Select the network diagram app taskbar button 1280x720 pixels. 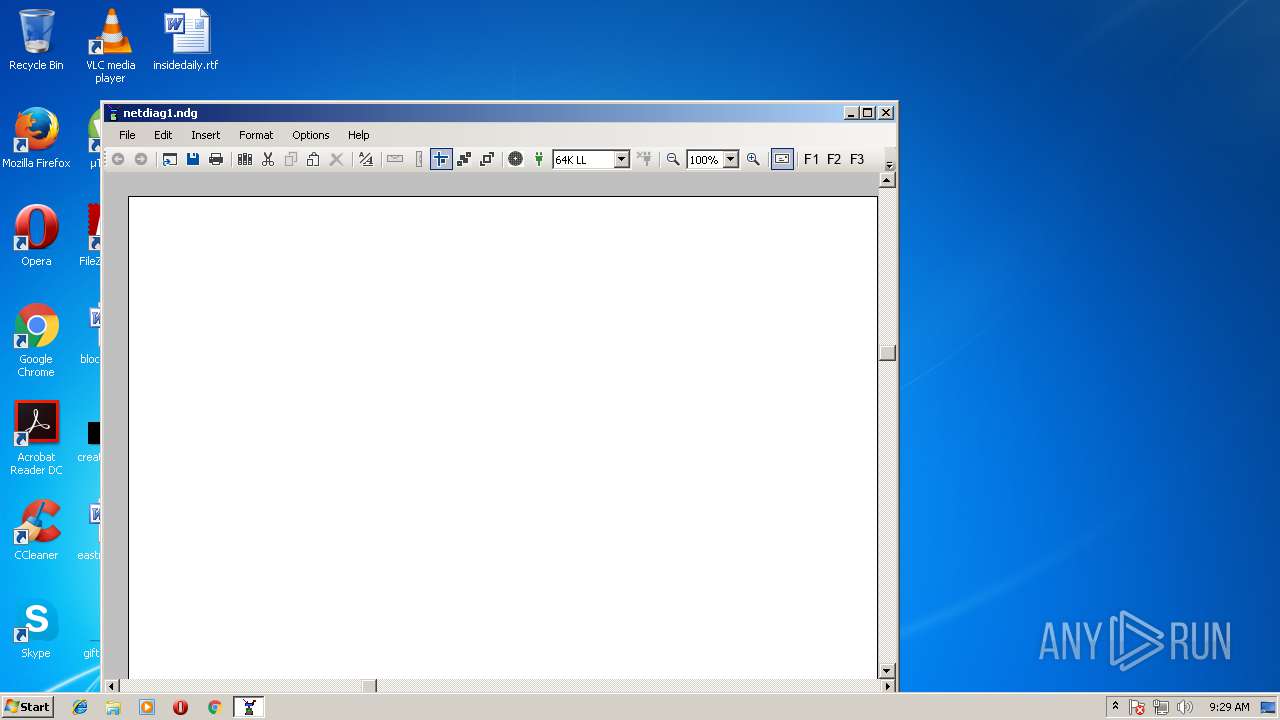(x=249, y=707)
